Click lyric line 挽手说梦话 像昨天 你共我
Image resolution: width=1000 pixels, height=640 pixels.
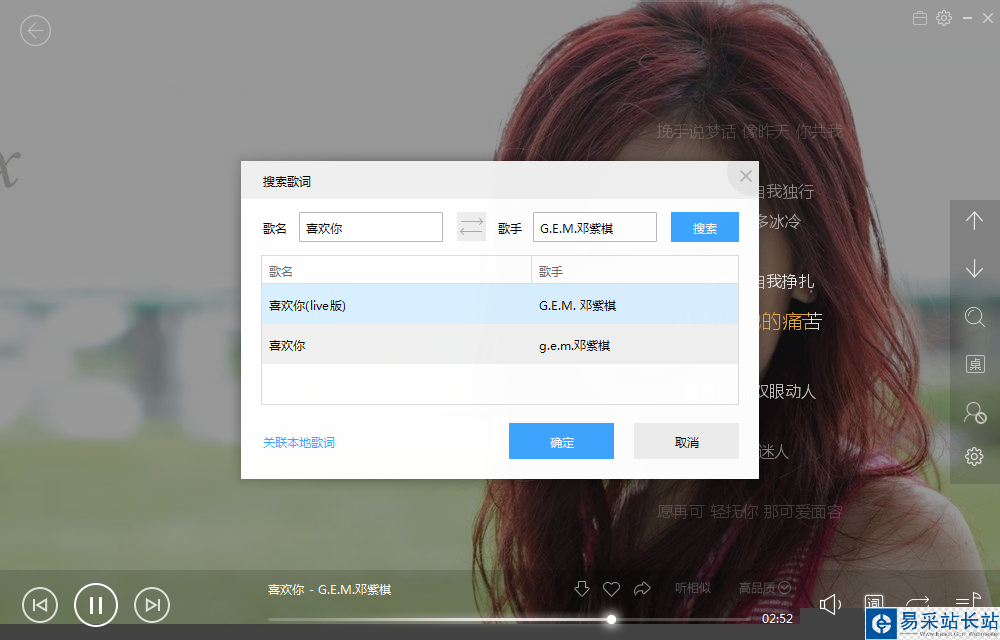pos(750,132)
